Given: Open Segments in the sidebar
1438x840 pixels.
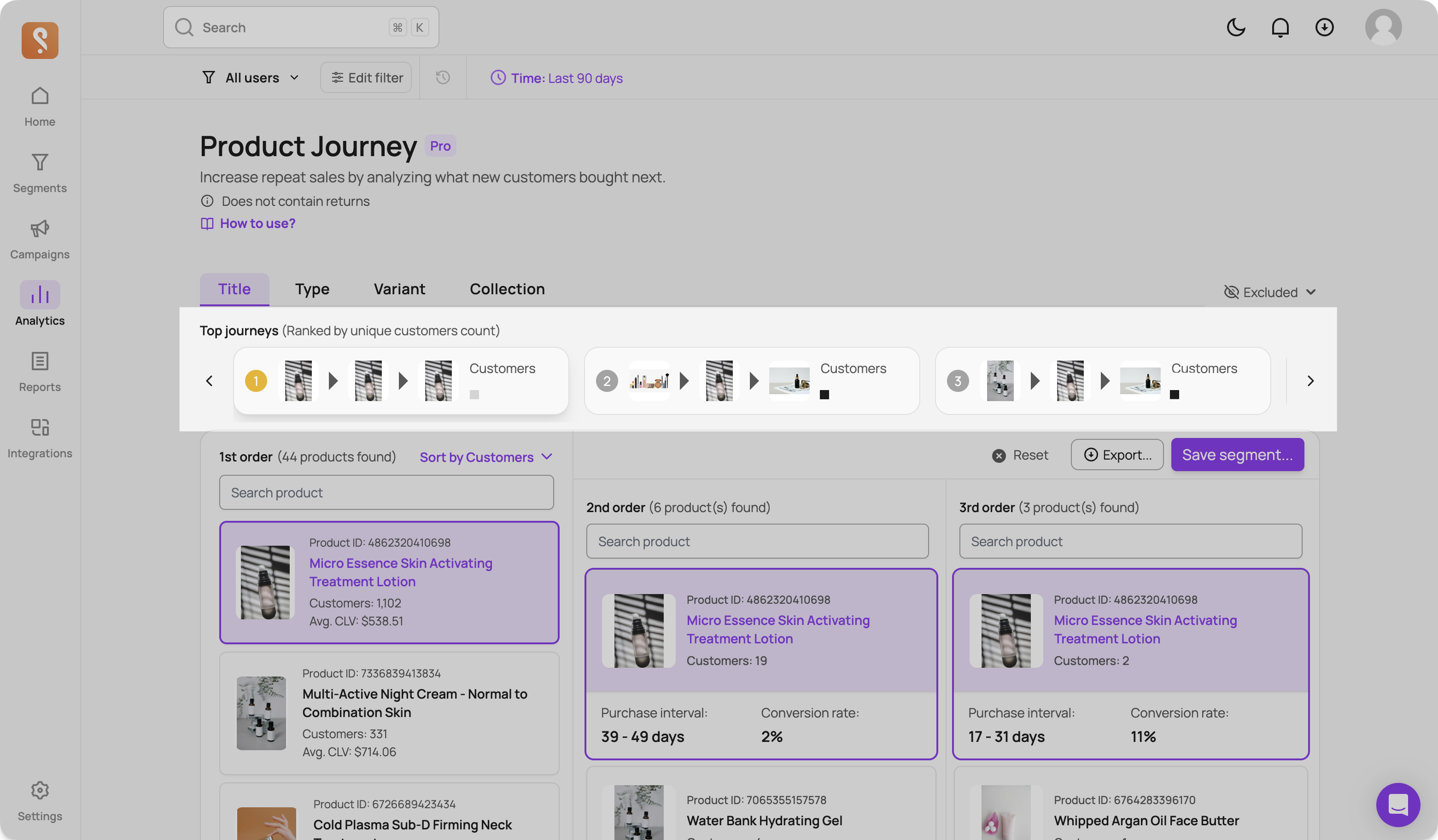Looking at the screenshot, I should pyautogui.click(x=40, y=173).
